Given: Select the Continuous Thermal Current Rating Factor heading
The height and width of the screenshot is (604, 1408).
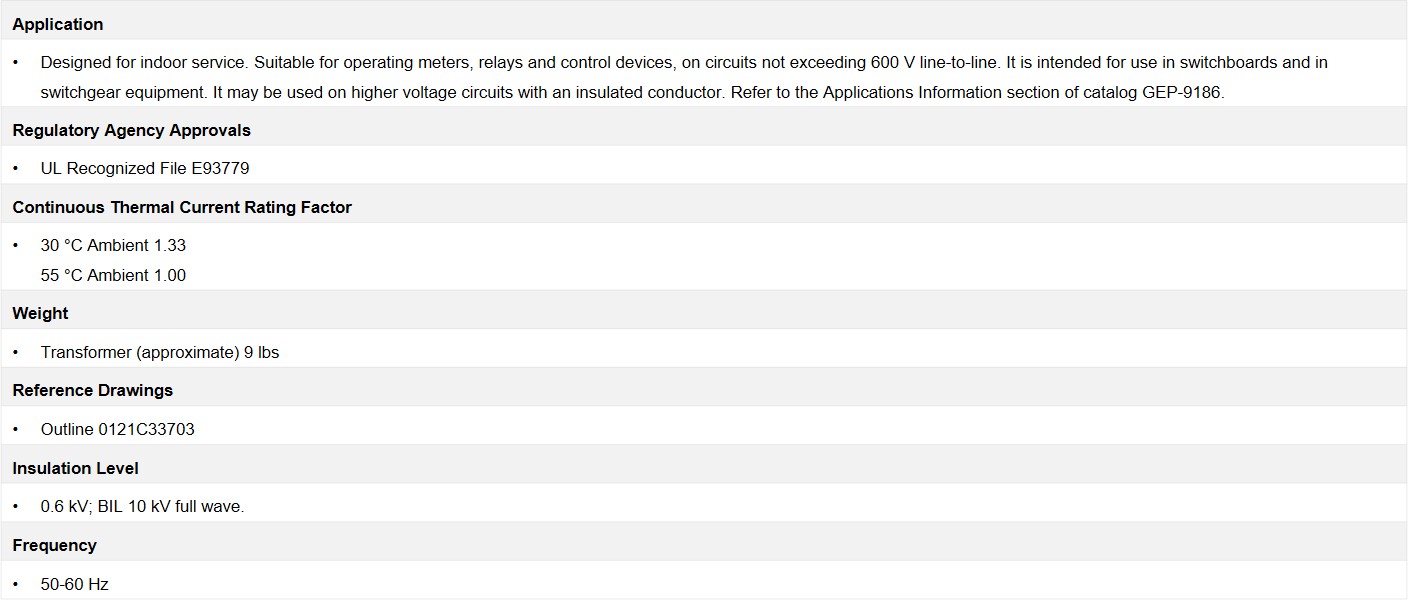Looking at the screenshot, I should tap(182, 207).
